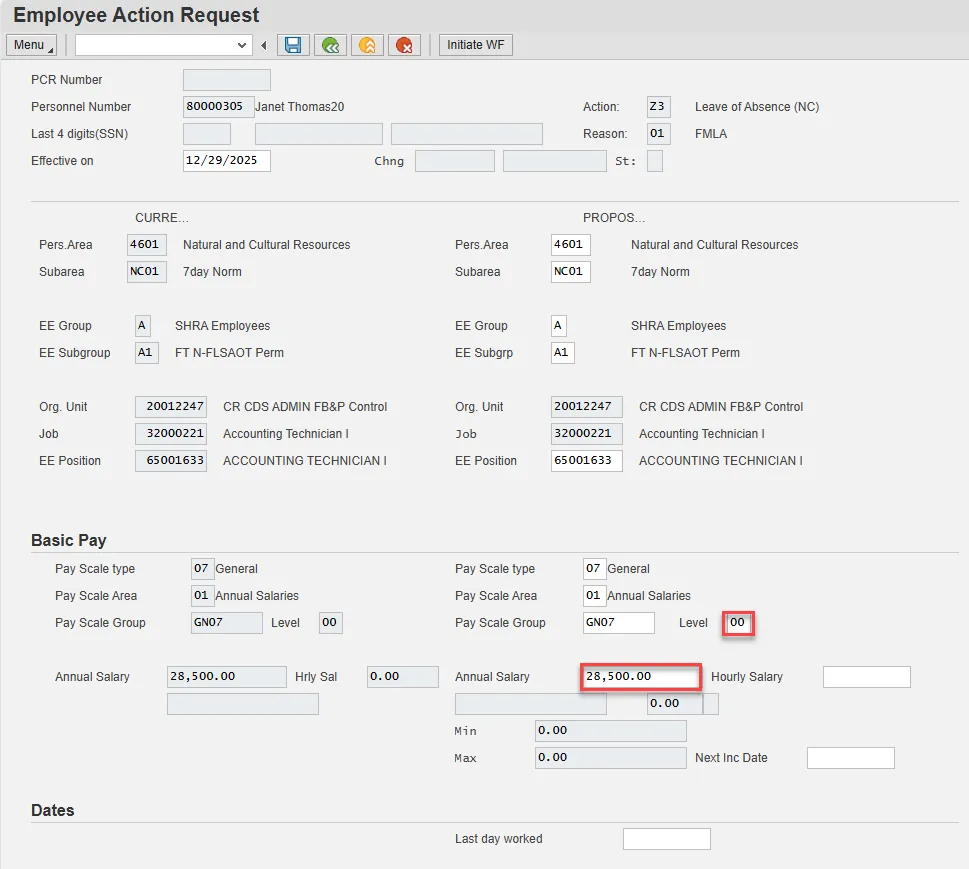Click the orange Exit icon
969x869 pixels.
click(367, 45)
